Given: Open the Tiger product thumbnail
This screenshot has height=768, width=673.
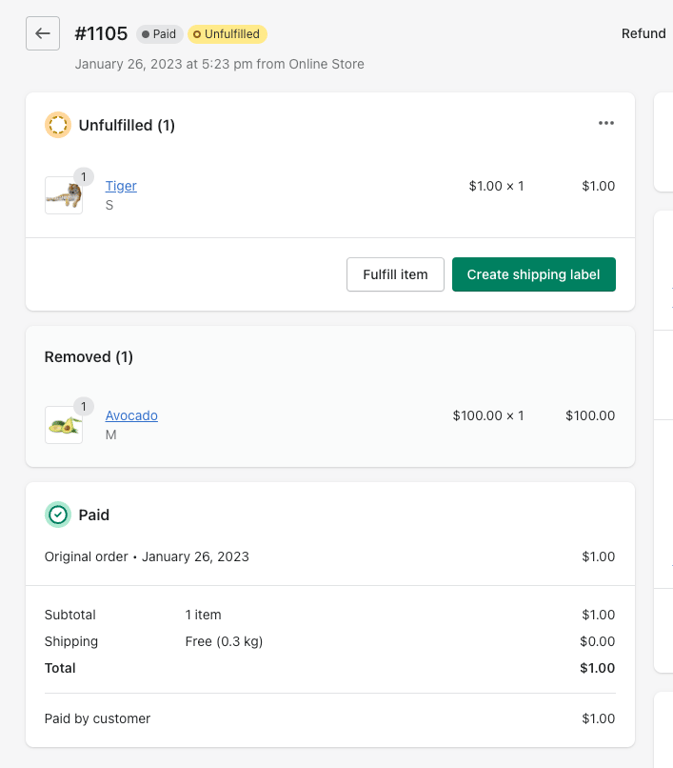Looking at the screenshot, I should [63, 195].
